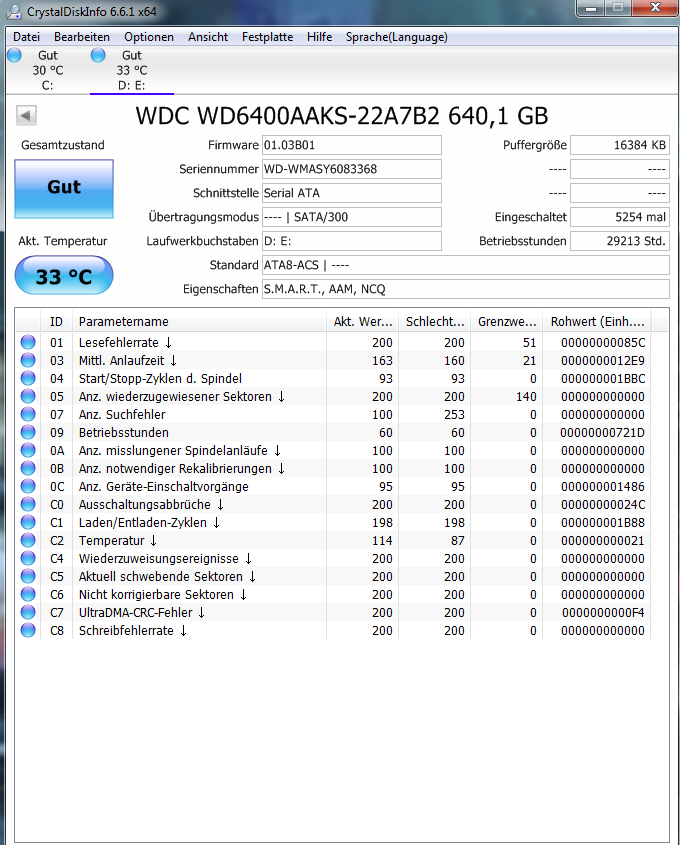
Task: Click status icon of notwendiger Rekalibrierungen row
Action: [x=28, y=468]
